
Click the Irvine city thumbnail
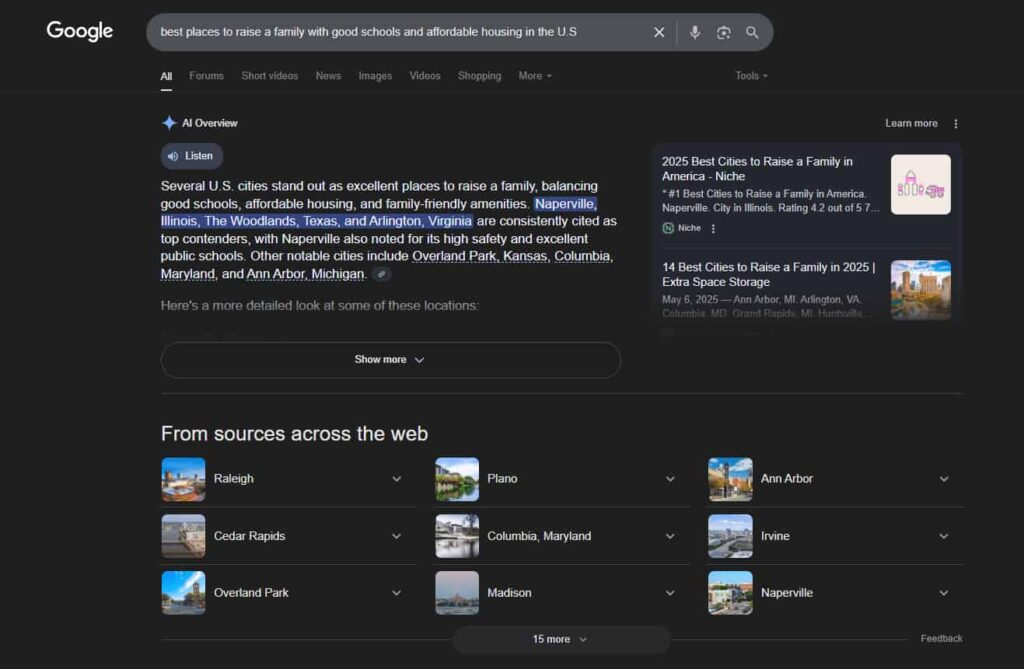(x=730, y=536)
